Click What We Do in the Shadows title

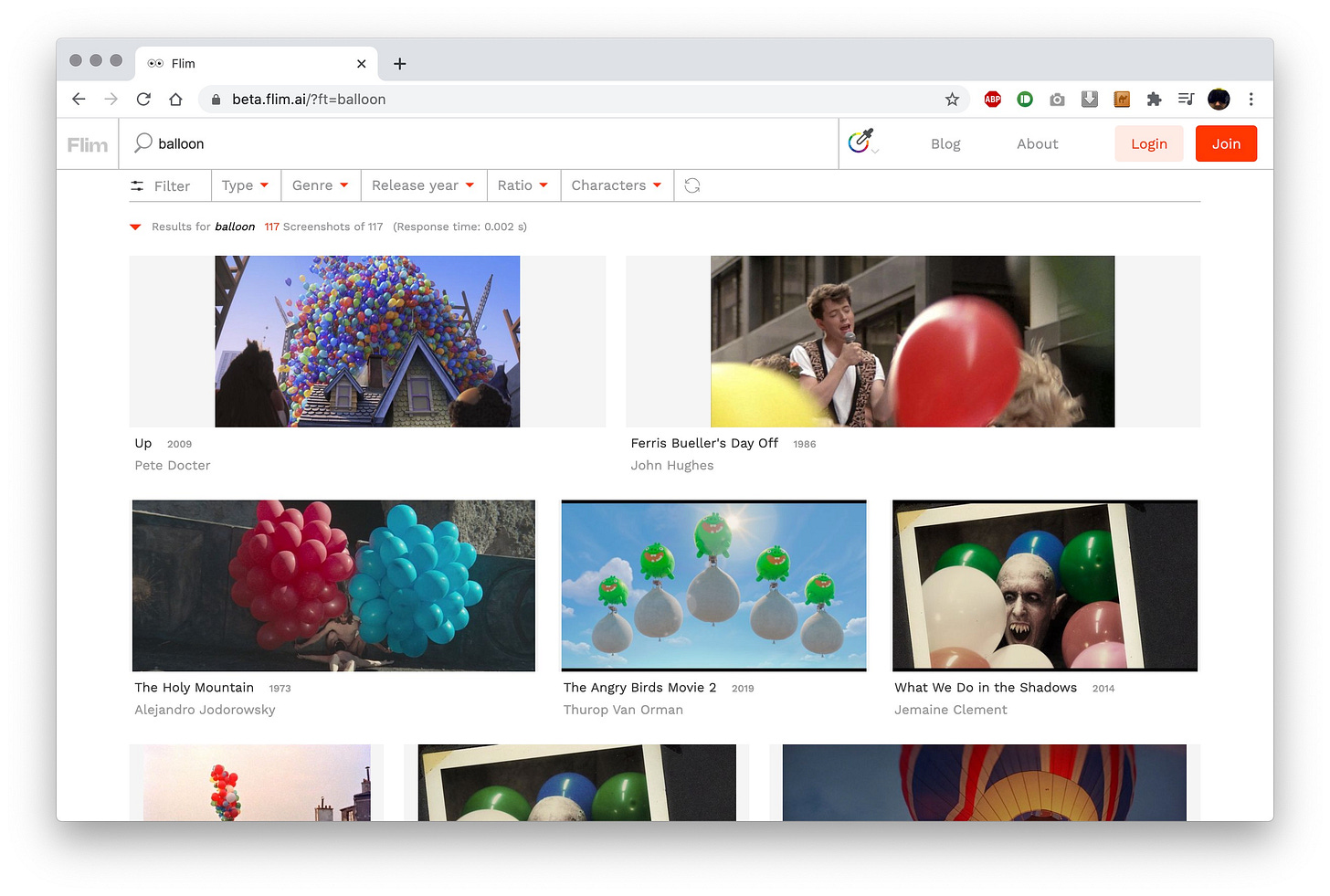(x=986, y=688)
